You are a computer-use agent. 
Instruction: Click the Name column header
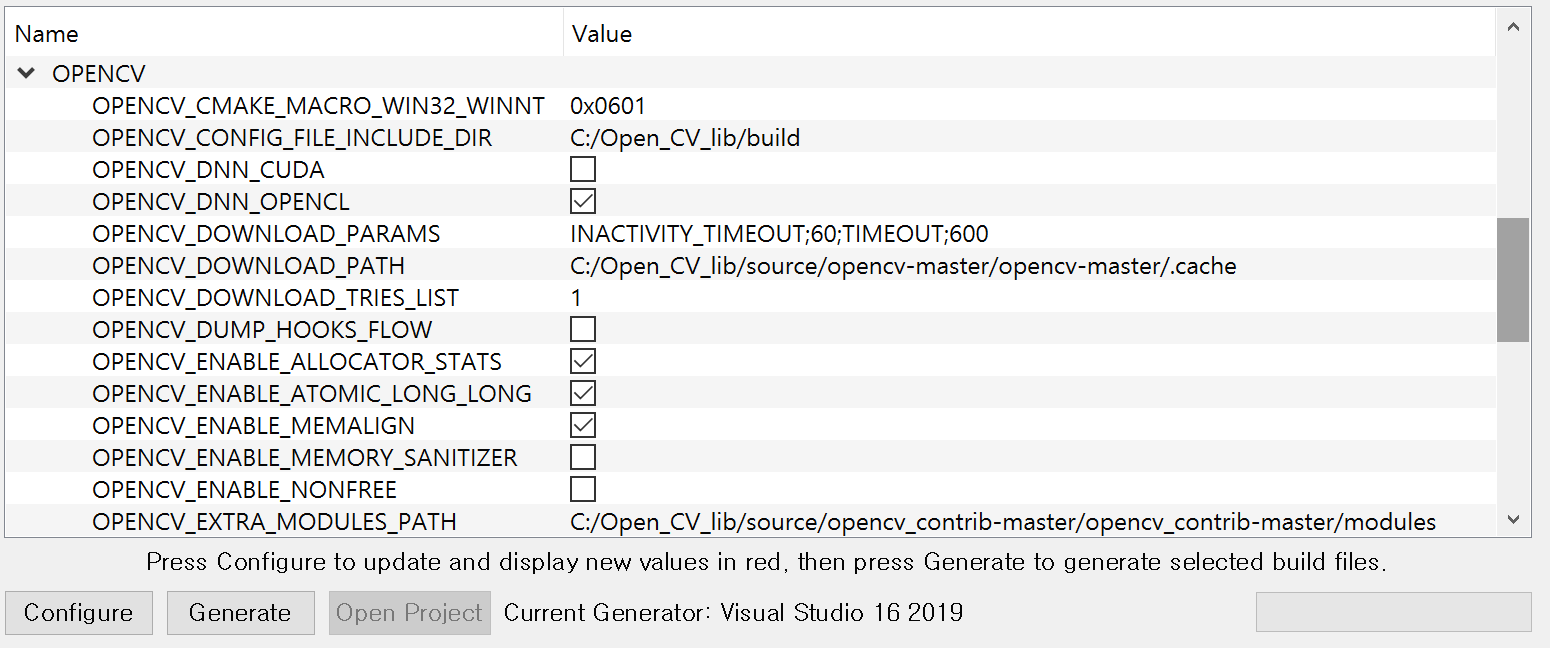click(285, 34)
